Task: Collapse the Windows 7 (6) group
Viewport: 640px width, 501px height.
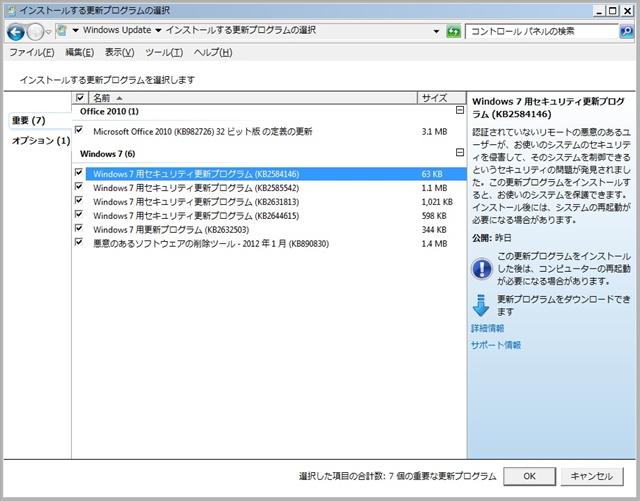Action: coord(460,153)
